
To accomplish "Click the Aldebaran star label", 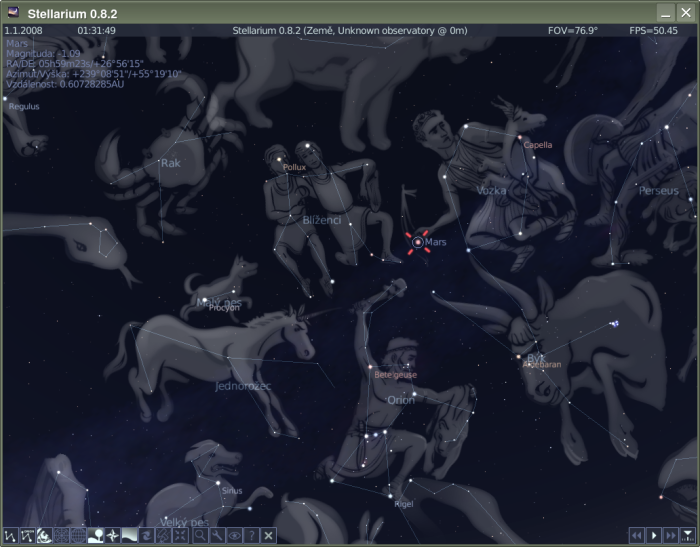I will (x=542, y=364).
